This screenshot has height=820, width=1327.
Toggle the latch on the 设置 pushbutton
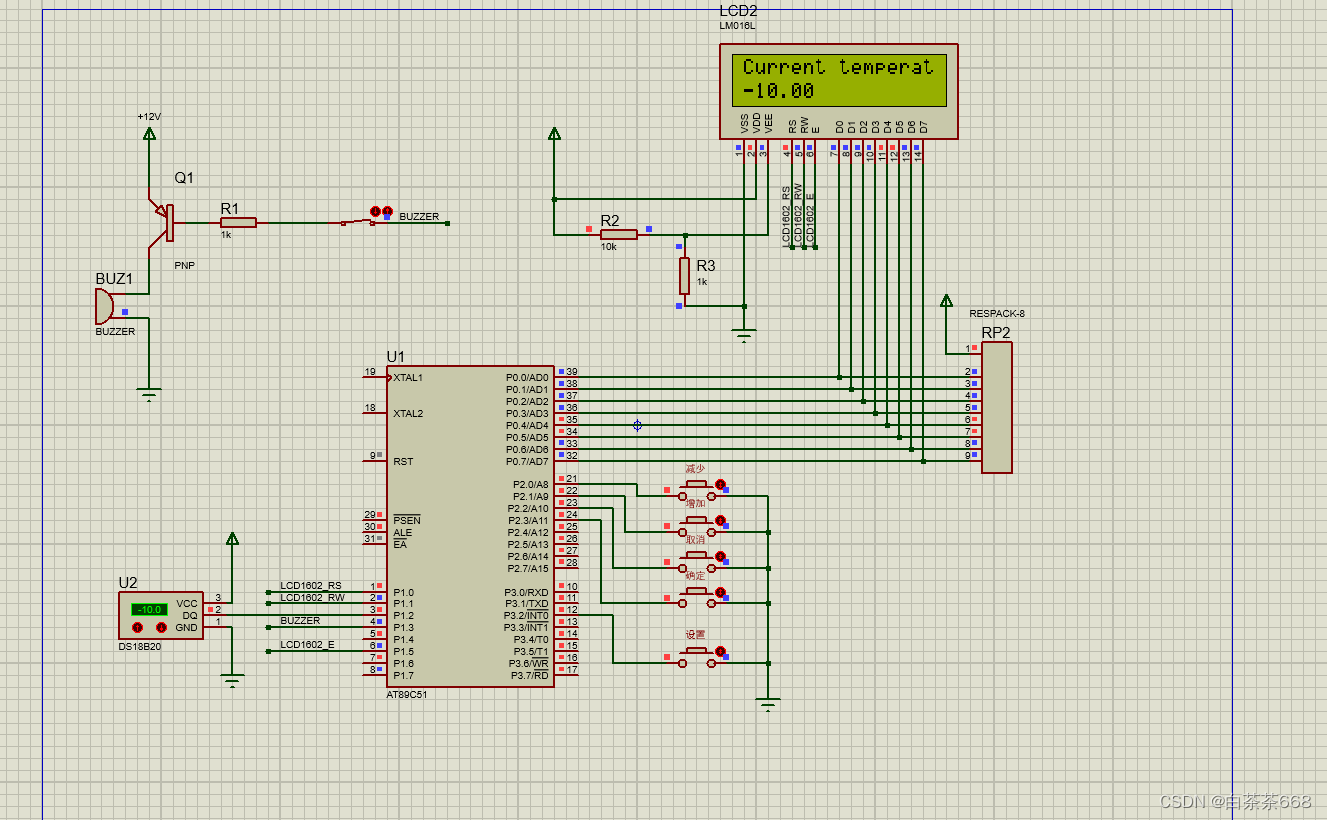pos(720,651)
